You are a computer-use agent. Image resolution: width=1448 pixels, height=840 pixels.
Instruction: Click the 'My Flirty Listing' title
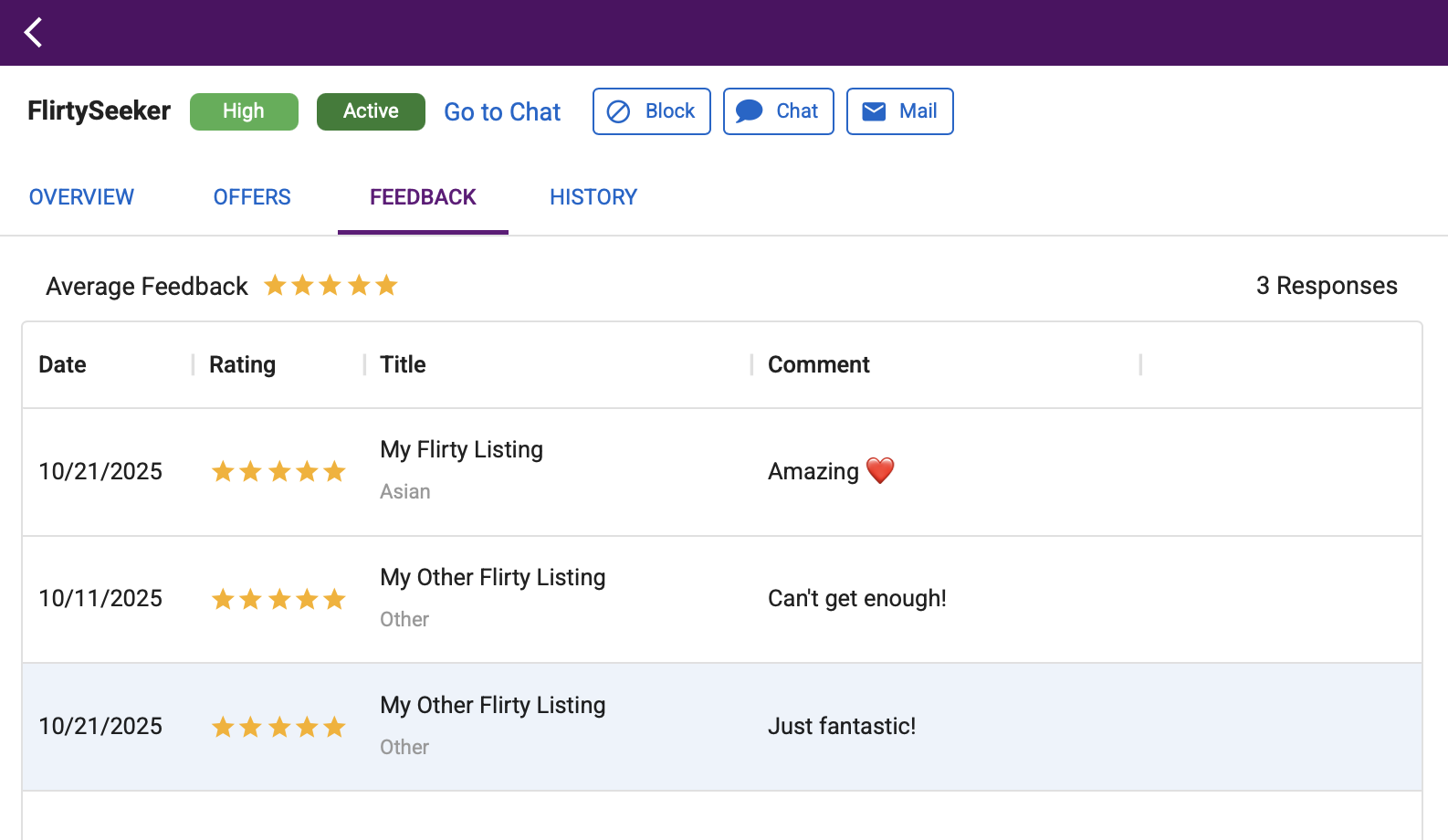(x=461, y=449)
